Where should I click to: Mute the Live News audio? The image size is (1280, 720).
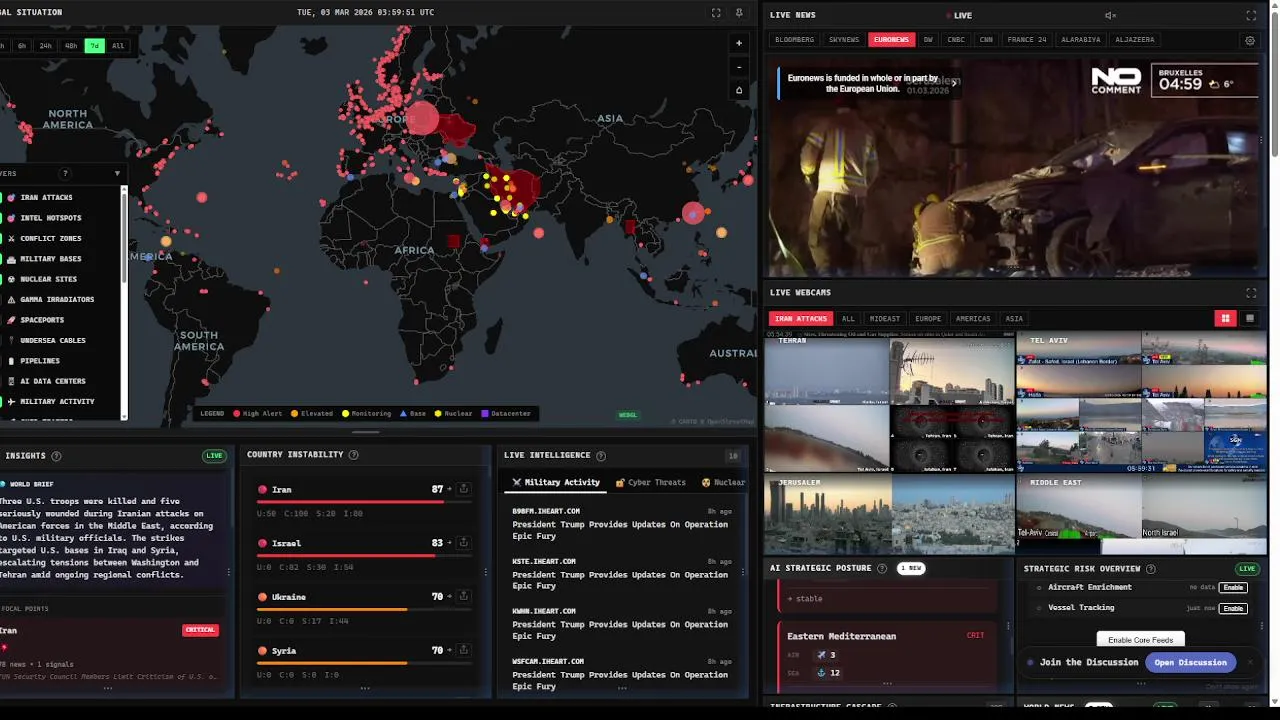[1110, 15]
